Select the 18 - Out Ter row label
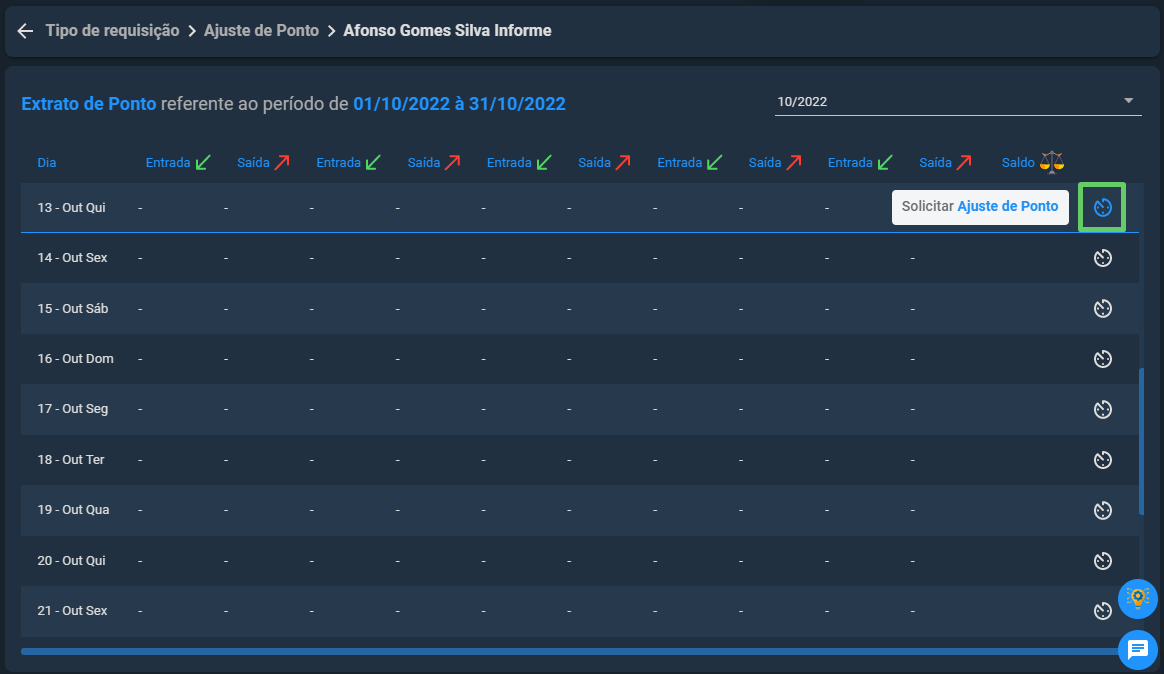This screenshot has width=1164, height=674. (x=71, y=459)
